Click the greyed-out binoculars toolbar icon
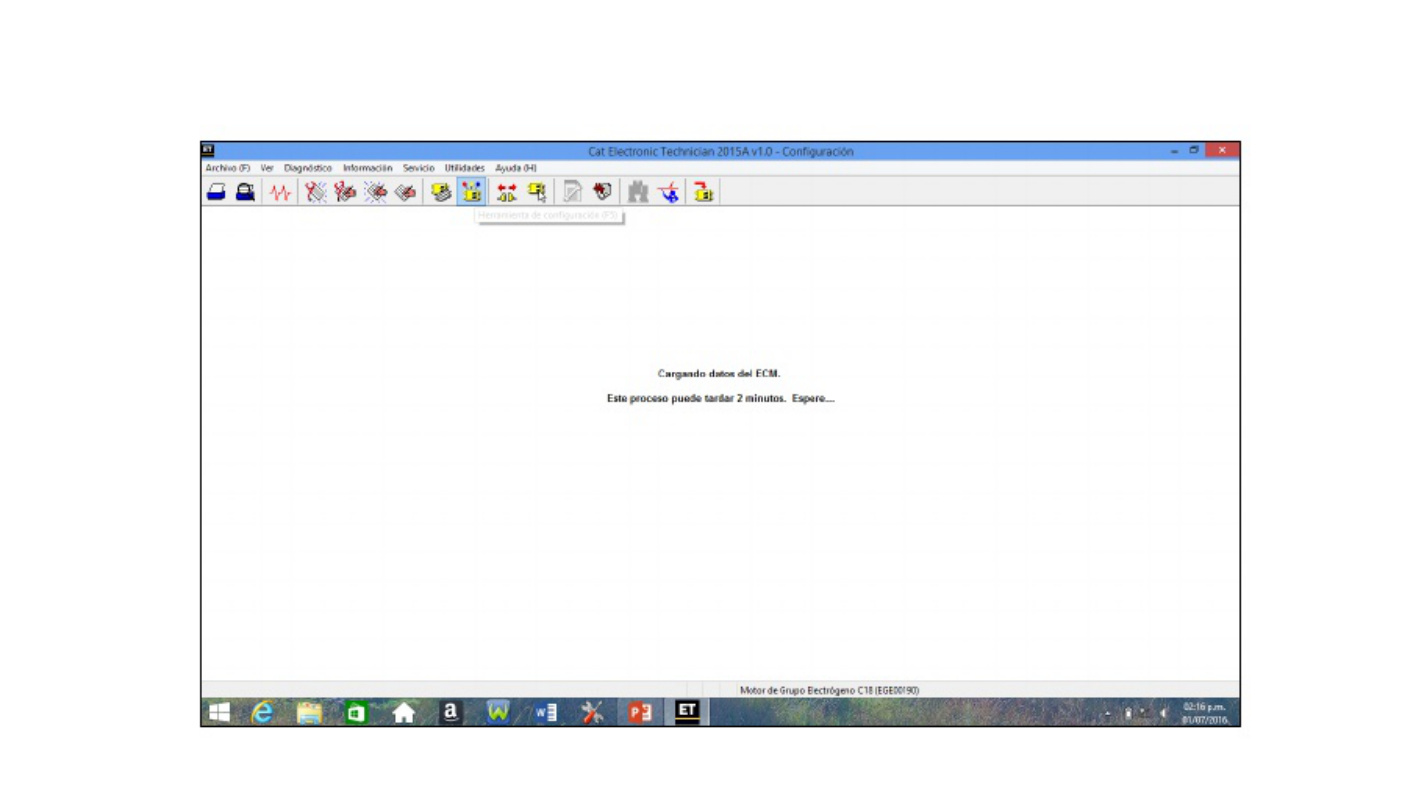Viewport: 1413px width, 796px height. [638, 192]
